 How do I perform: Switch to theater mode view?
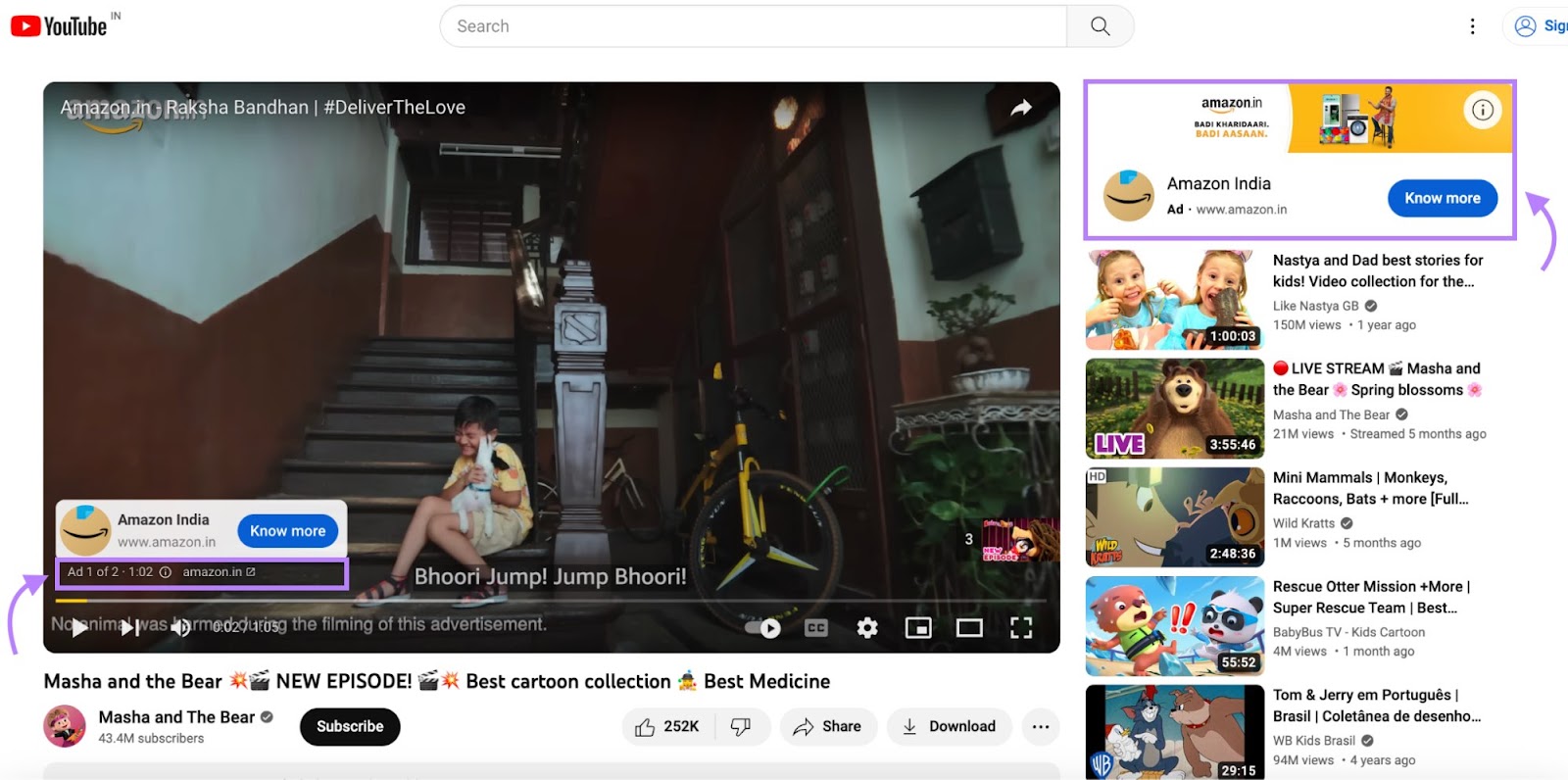pyautogui.click(x=969, y=628)
